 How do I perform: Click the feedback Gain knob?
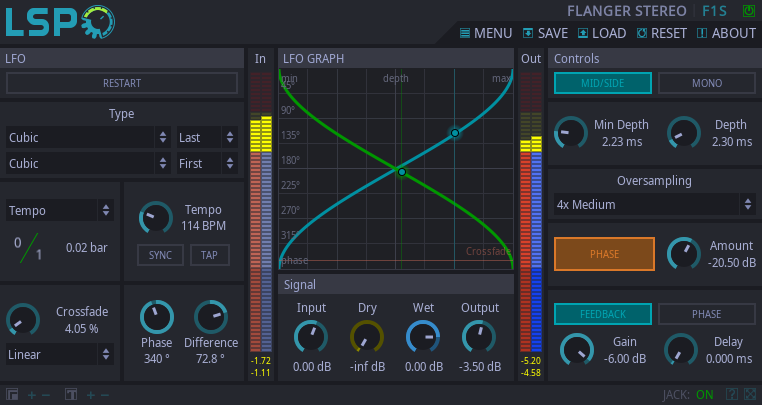tap(577, 350)
